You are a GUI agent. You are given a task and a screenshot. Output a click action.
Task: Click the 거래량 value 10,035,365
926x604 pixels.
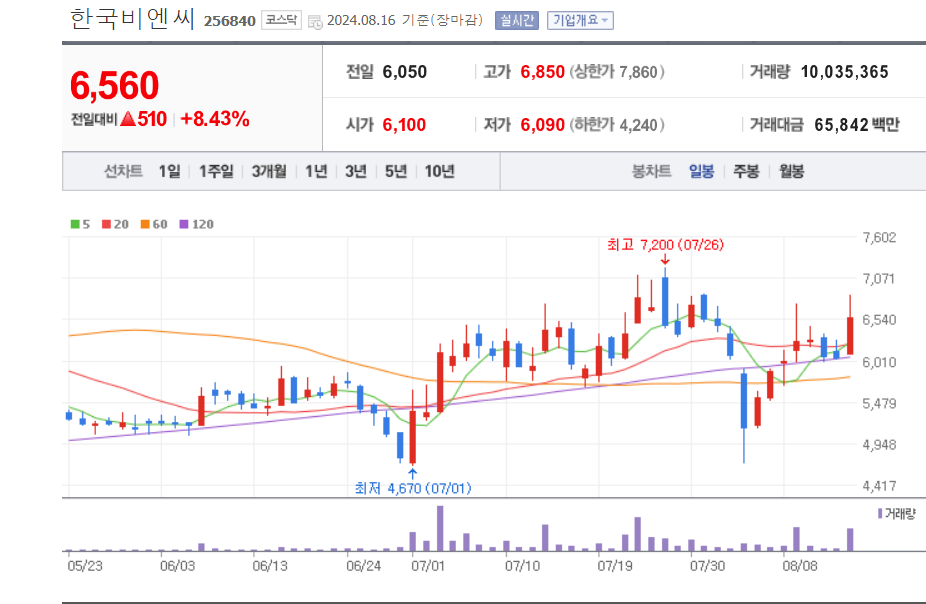tap(845, 72)
